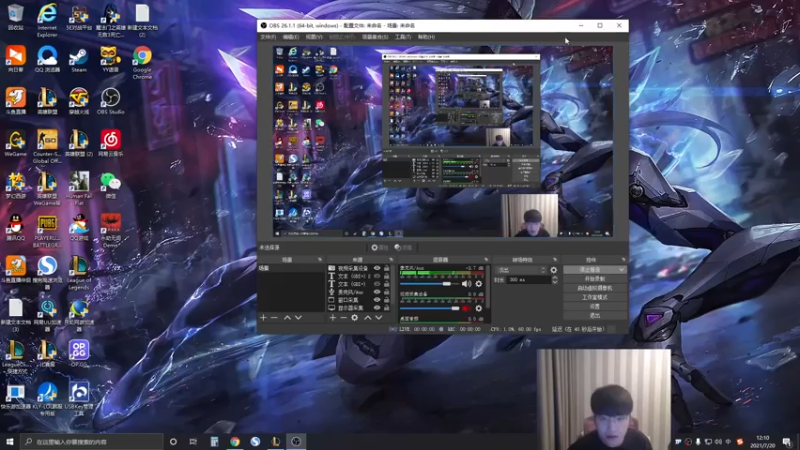The height and width of the screenshot is (450, 800).
Task: Pop out the 转场特效 dock panel
Action: (x=555, y=260)
